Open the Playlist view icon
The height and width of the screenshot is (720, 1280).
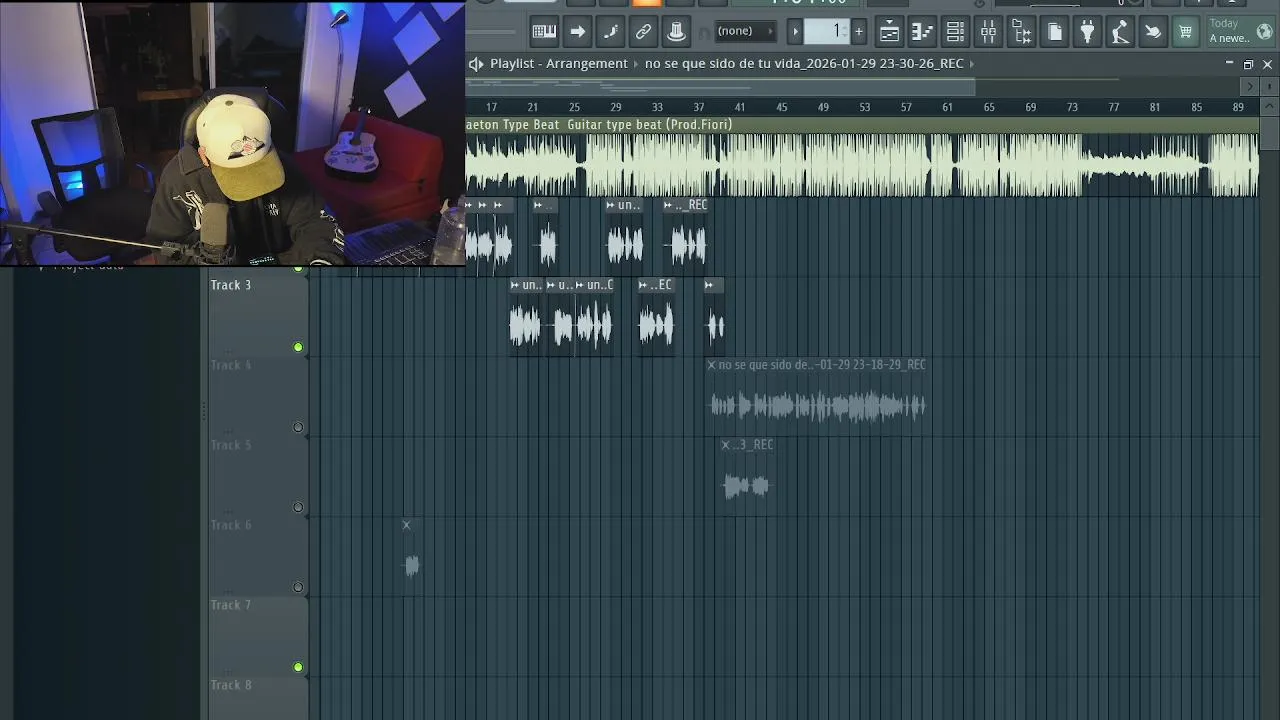click(889, 32)
